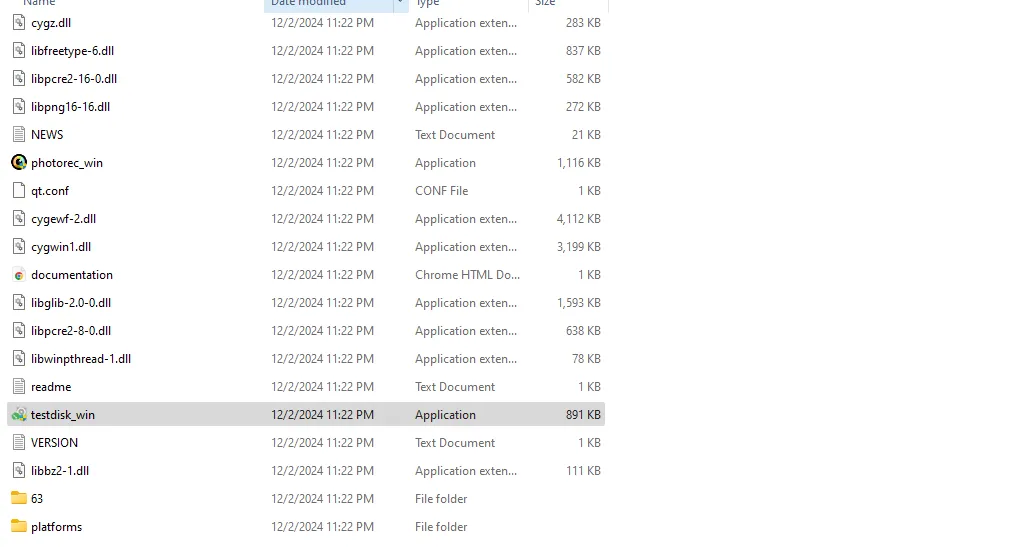Select the libpcre2-8-0.dll icon

[x=19, y=331]
